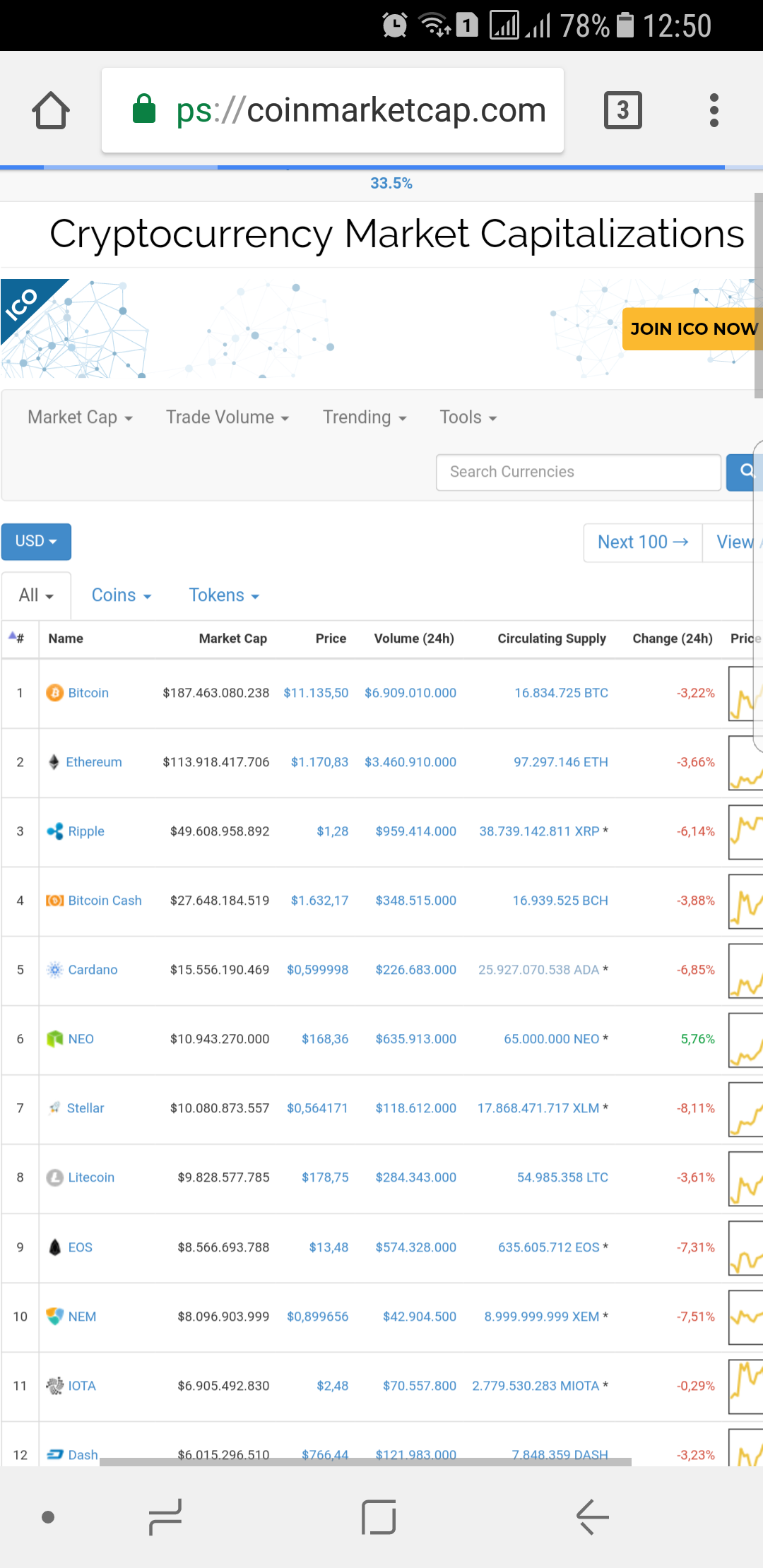Expand the Trending menu
The height and width of the screenshot is (1568, 763).
click(x=365, y=417)
